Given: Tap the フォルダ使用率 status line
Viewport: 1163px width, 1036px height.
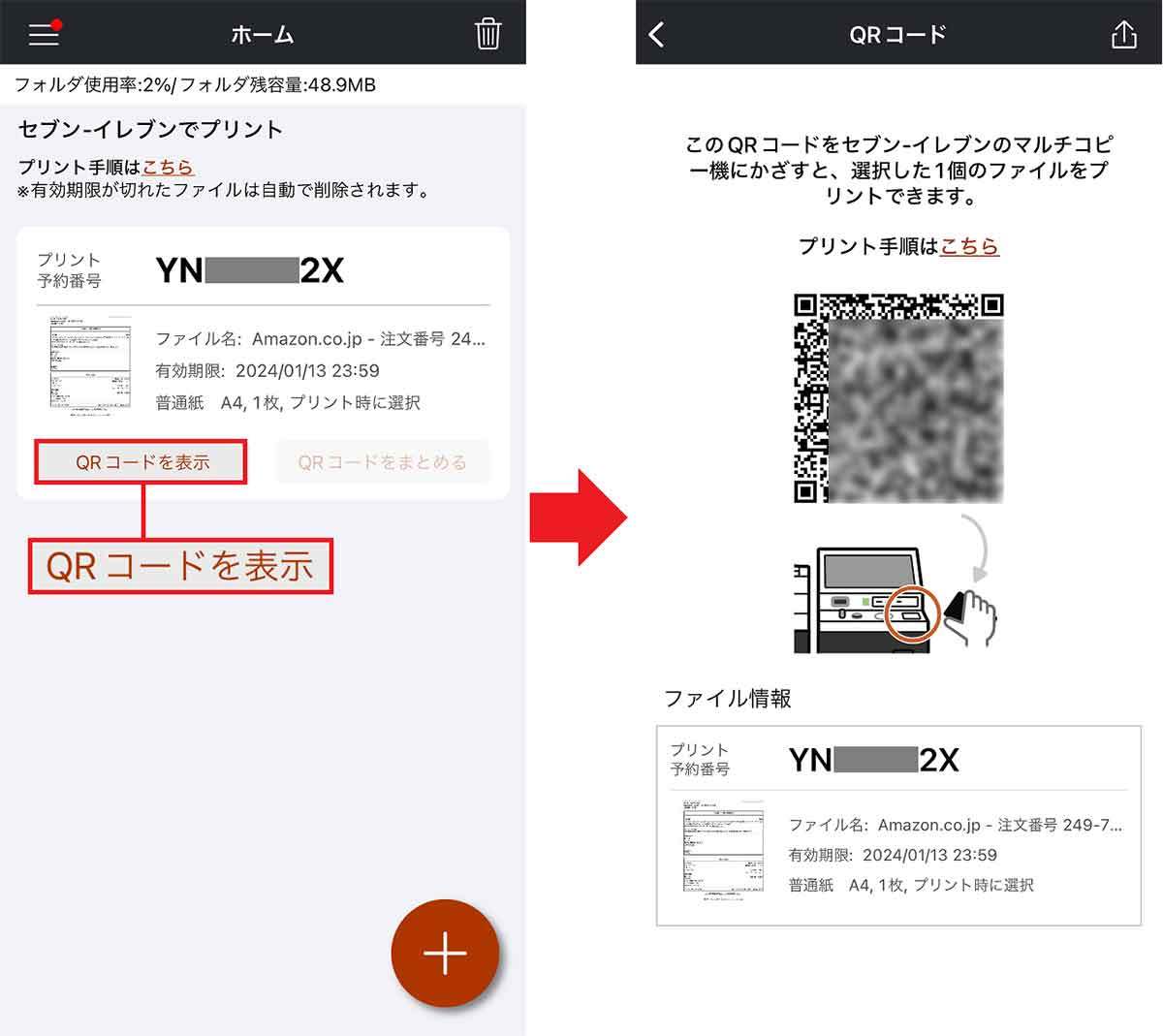Looking at the screenshot, I should [x=195, y=85].
